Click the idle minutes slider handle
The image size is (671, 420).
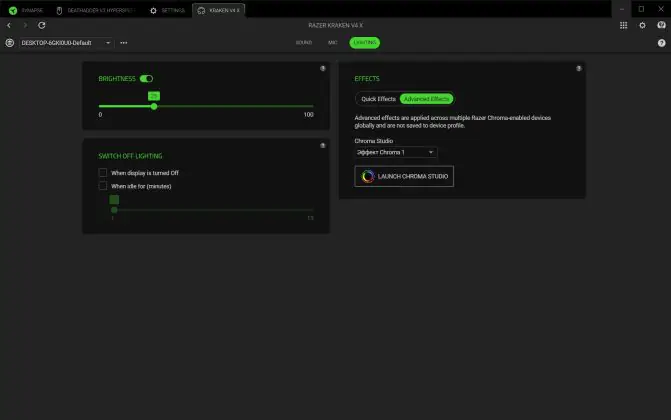click(114, 210)
